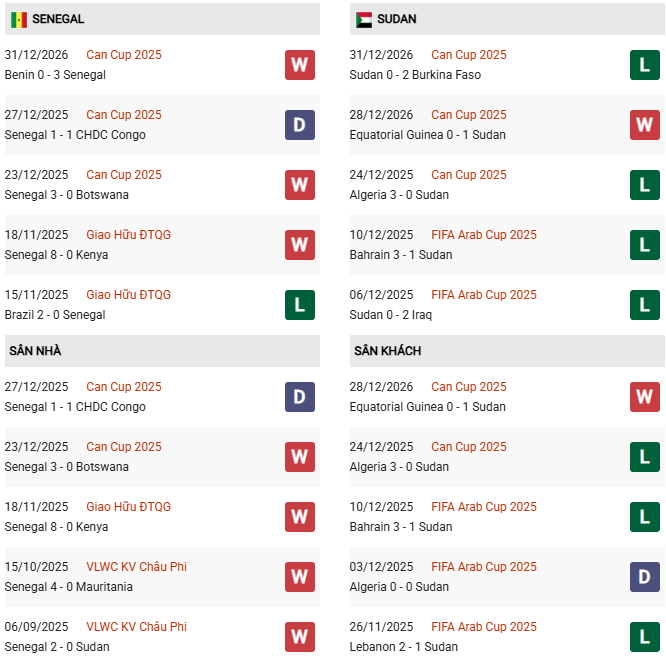Click the L badge for Sudan 0 - 2 Iraq

(x=644, y=305)
